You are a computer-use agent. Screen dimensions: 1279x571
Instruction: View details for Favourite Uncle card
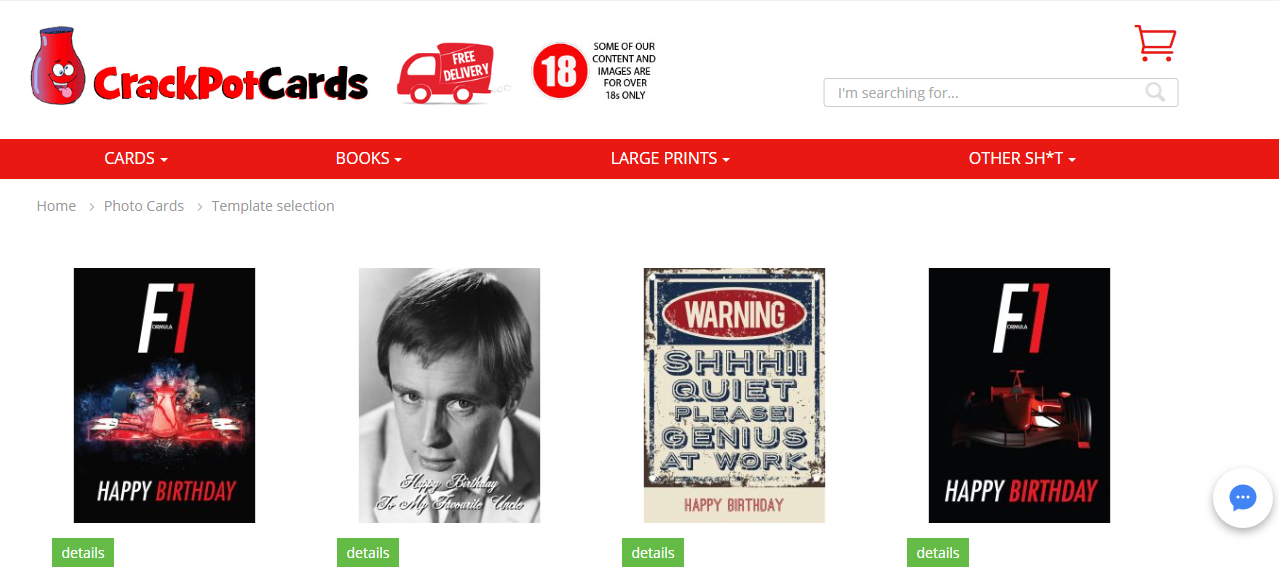point(368,553)
